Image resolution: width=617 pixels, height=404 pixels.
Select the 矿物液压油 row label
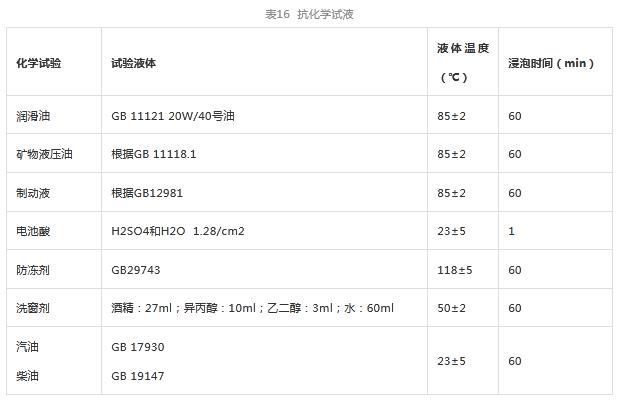(x=44, y=154)
